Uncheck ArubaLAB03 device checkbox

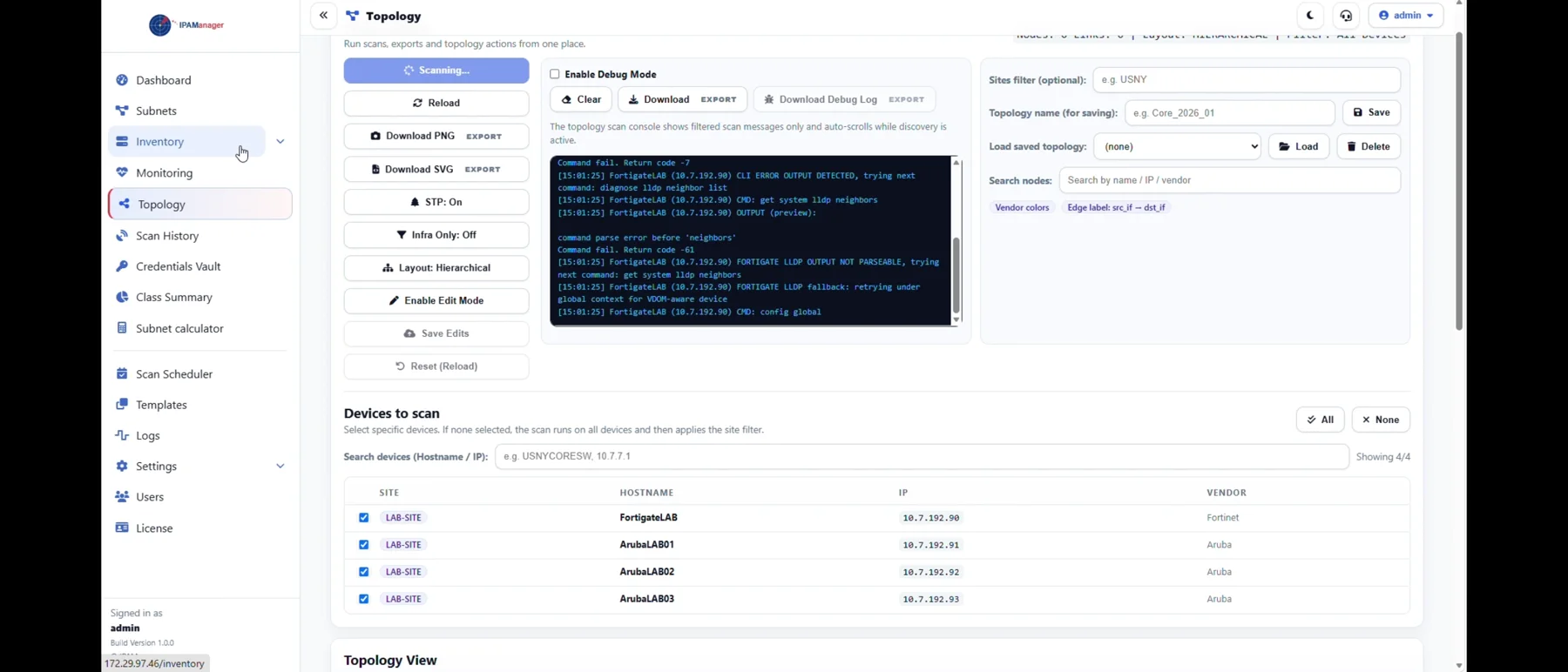pyautogui.click(x=364, y=599)
